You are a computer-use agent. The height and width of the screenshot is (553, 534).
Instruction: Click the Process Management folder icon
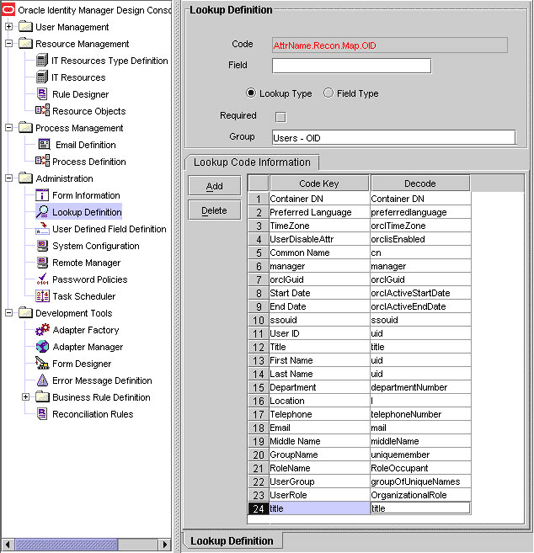tap(26, 127)
